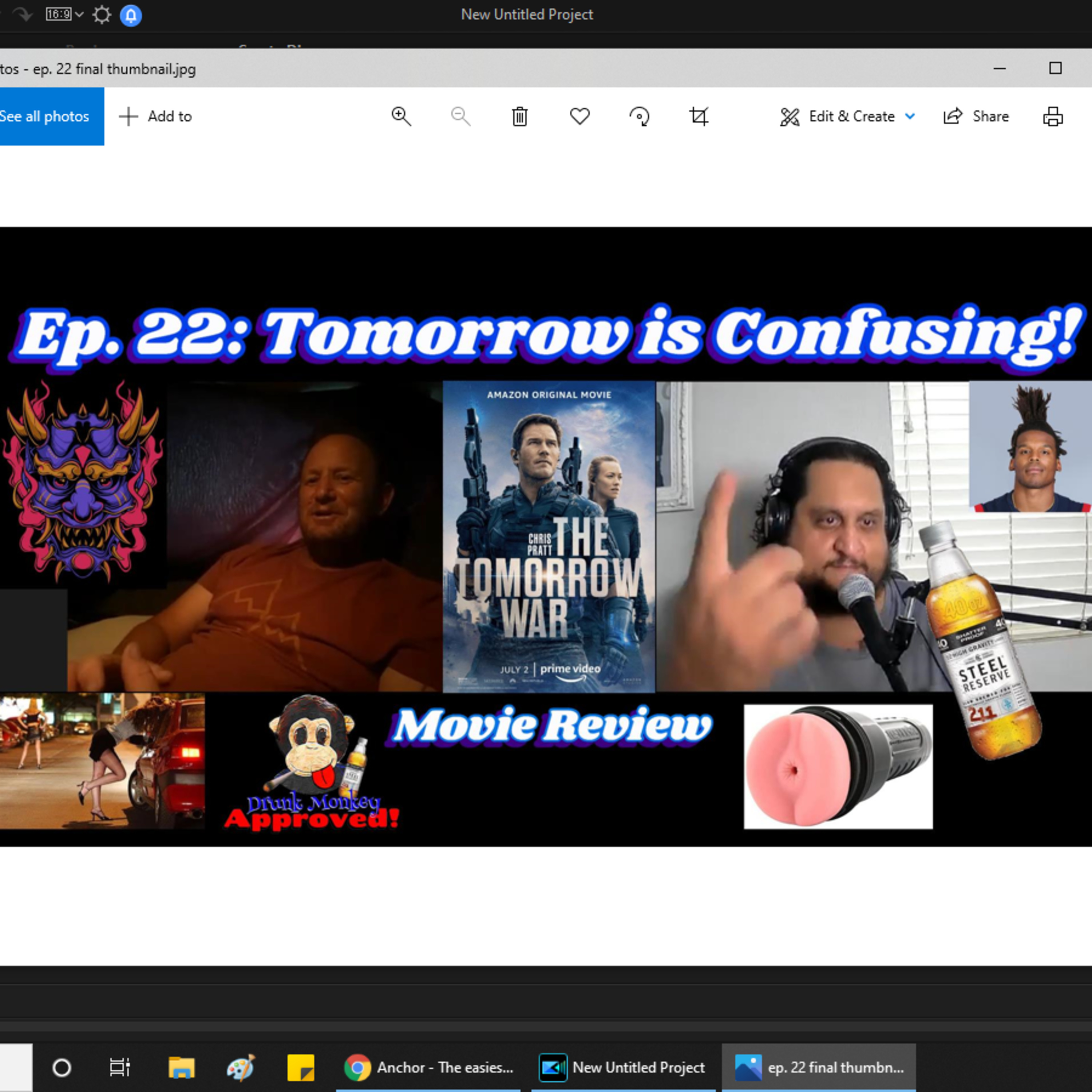Viewport: 1092px width, 1092px height.
Task: Click Add to album button
Action: click(x=155, y=116)
